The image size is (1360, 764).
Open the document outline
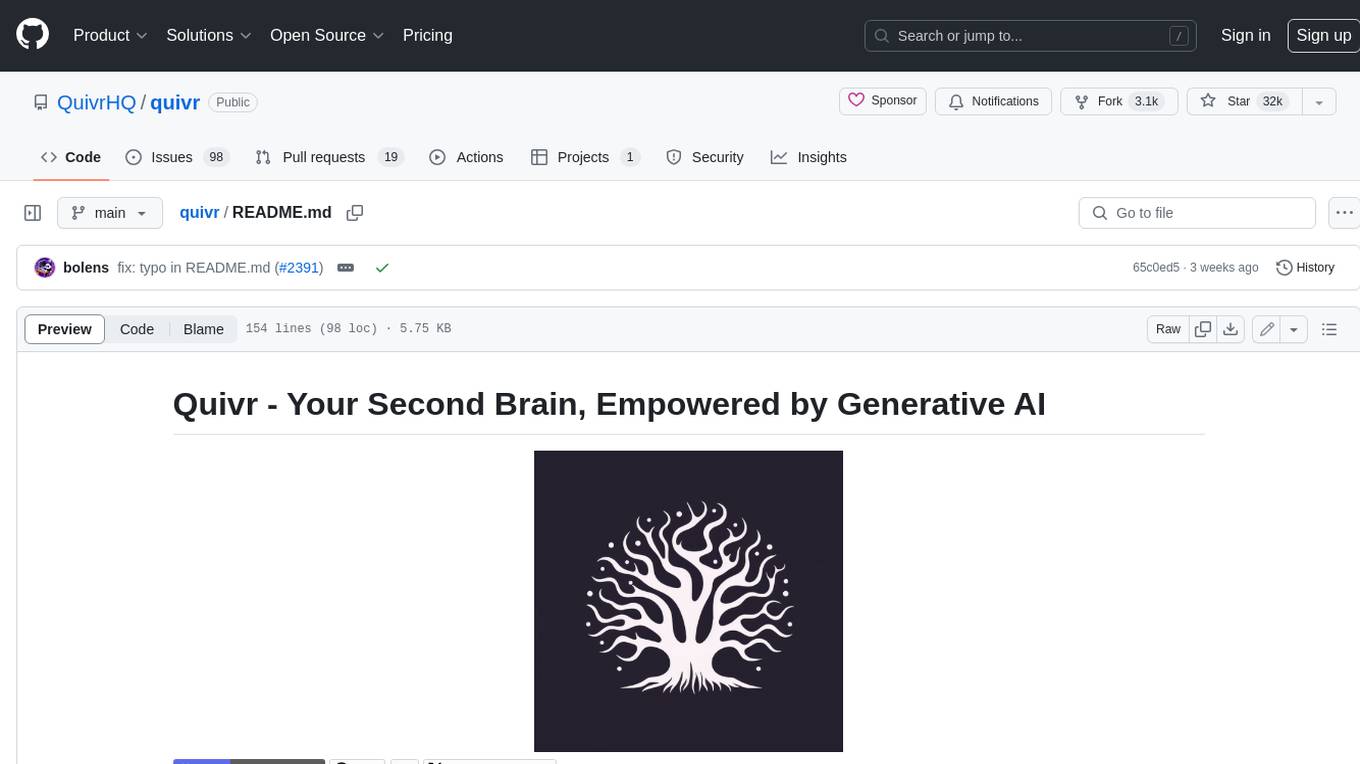[1329, 329]
